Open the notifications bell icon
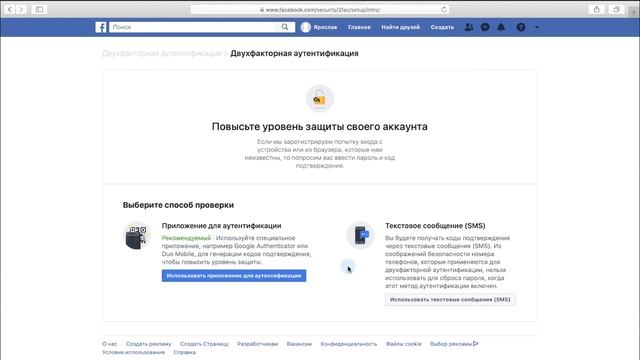Screen dimensions: 640x360 point(501,27)
